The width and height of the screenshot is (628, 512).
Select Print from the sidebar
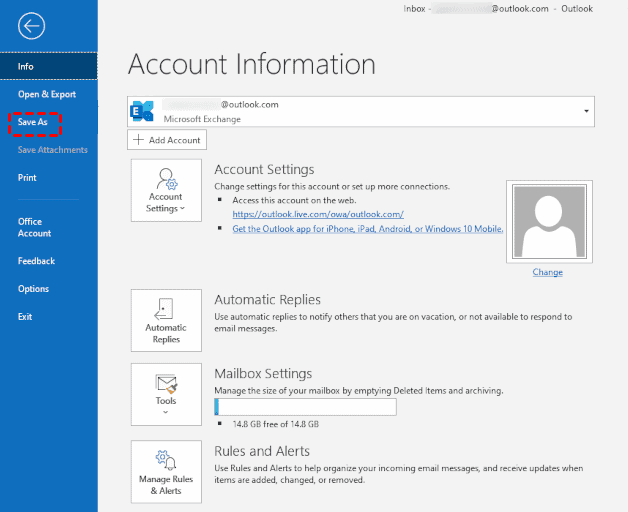tap(28, 178)
